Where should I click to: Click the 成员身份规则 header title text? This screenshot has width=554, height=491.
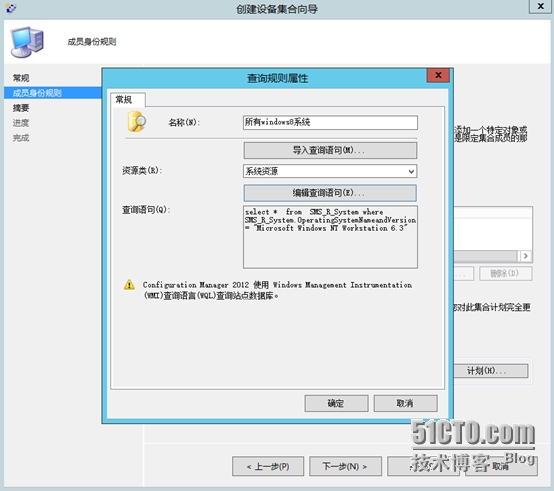tap(92, 42)
